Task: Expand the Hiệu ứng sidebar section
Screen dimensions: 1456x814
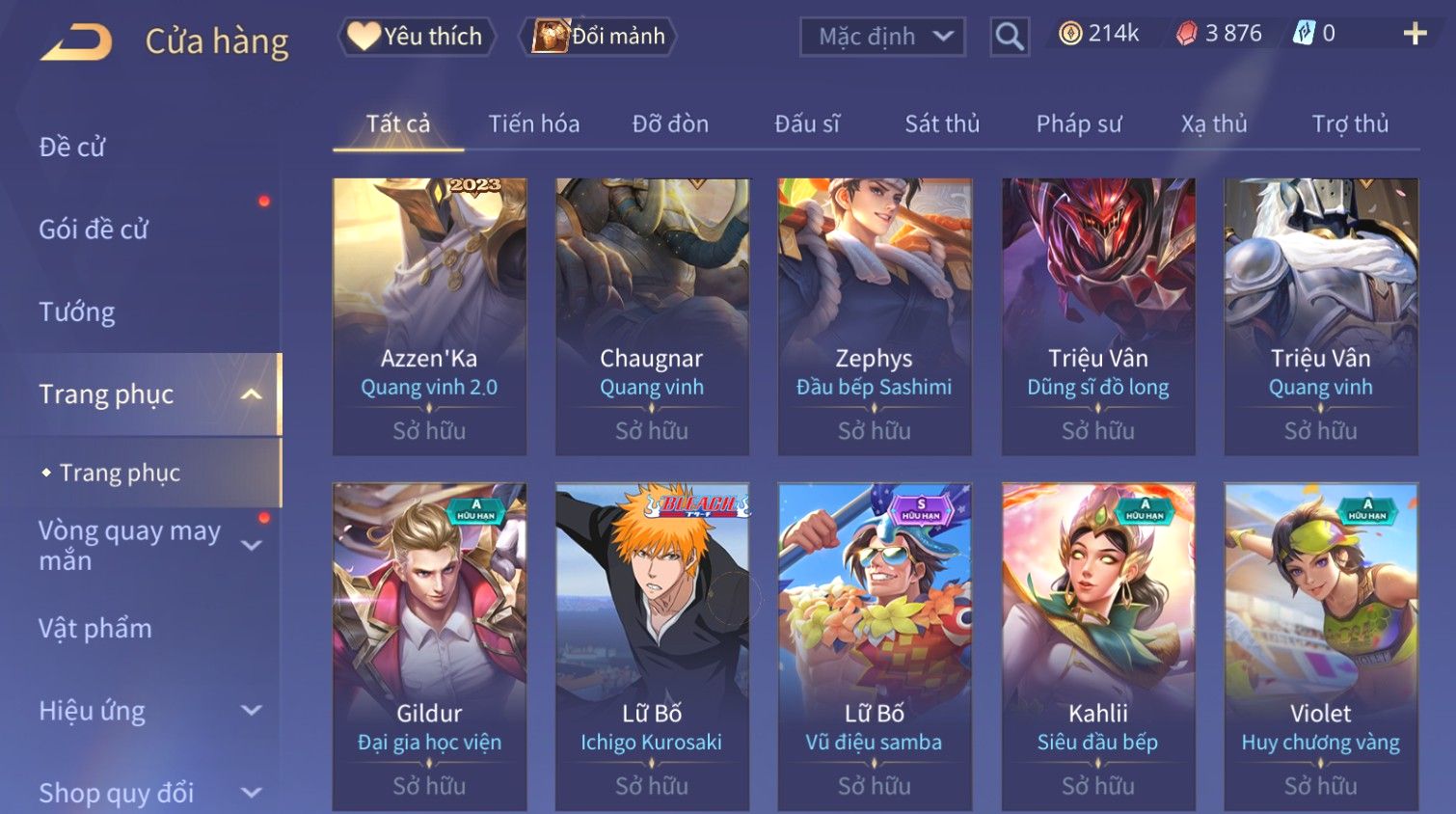Action: coord(251,711)
